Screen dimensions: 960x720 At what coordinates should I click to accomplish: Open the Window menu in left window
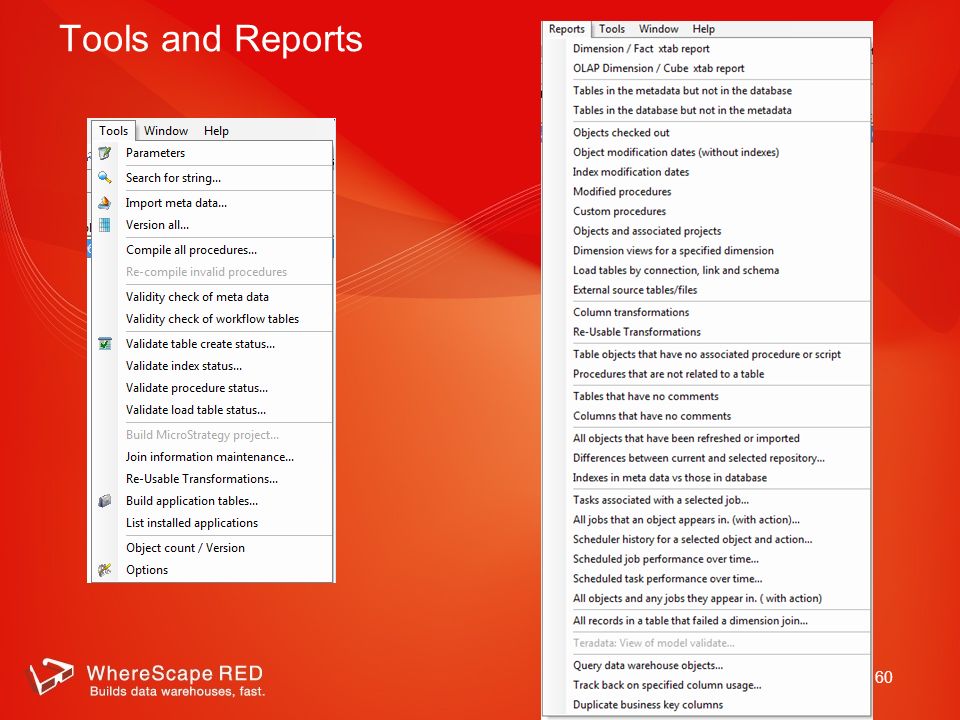(166, 130)
